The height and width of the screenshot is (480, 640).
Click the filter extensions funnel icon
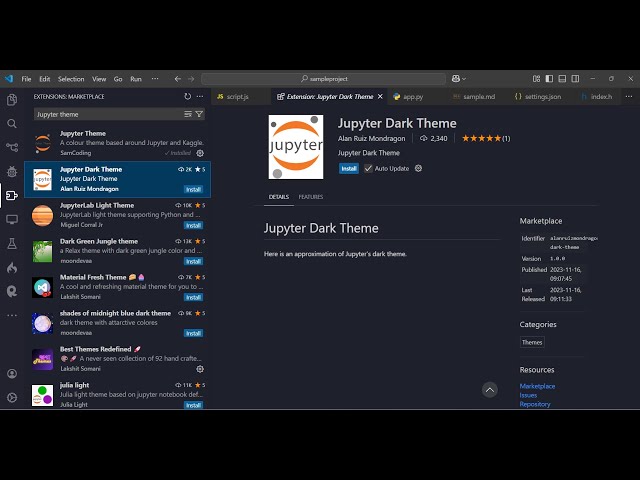coord(199,114)
